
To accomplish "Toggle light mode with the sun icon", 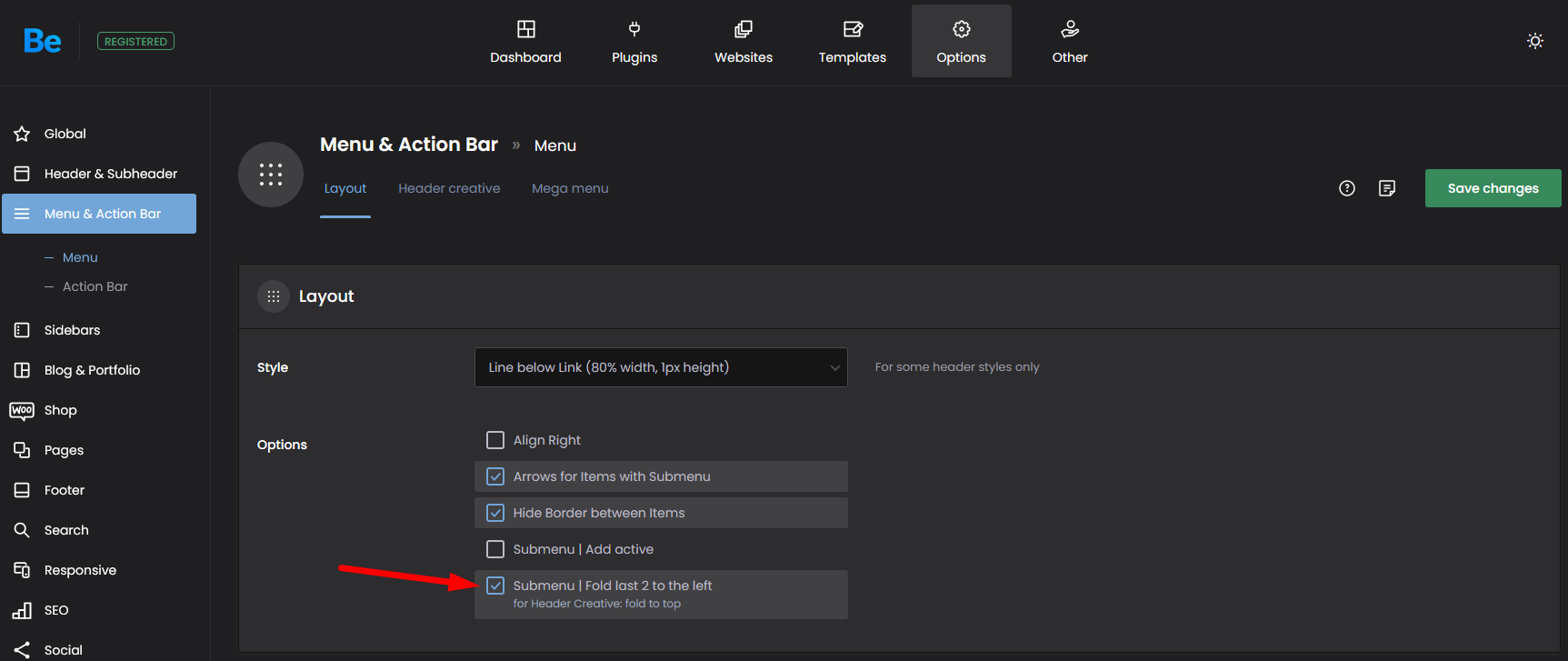I will tap(1535, 41).
